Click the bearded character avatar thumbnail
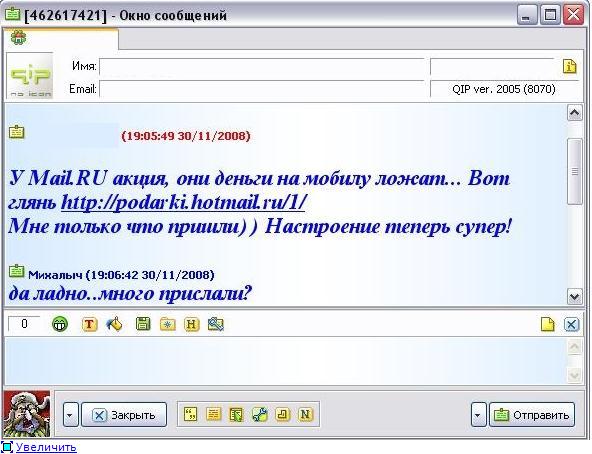Screen dimensions: 592x454 pos(26,414)
